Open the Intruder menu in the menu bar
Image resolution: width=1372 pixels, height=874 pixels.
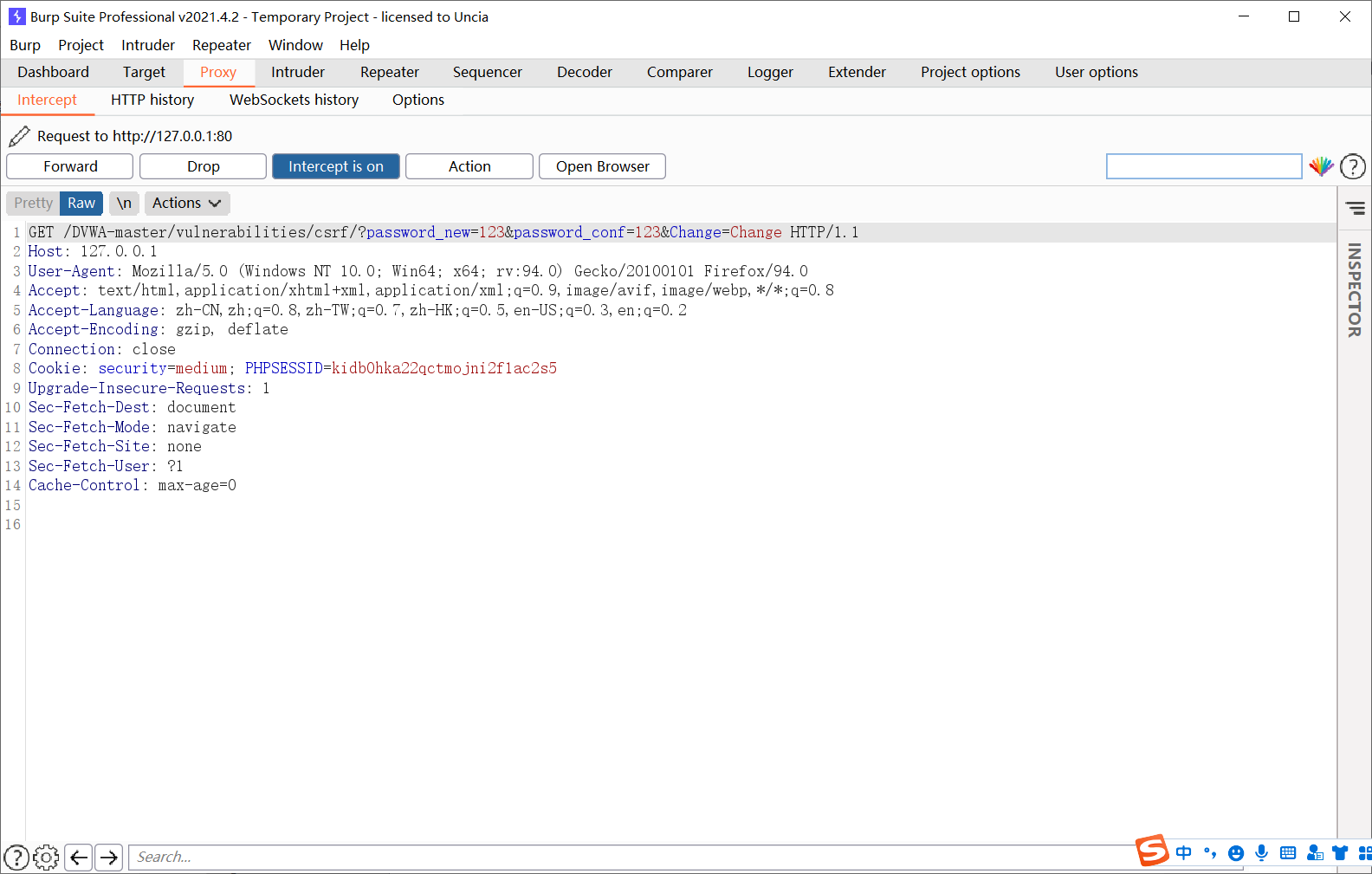tap(148, 45)
